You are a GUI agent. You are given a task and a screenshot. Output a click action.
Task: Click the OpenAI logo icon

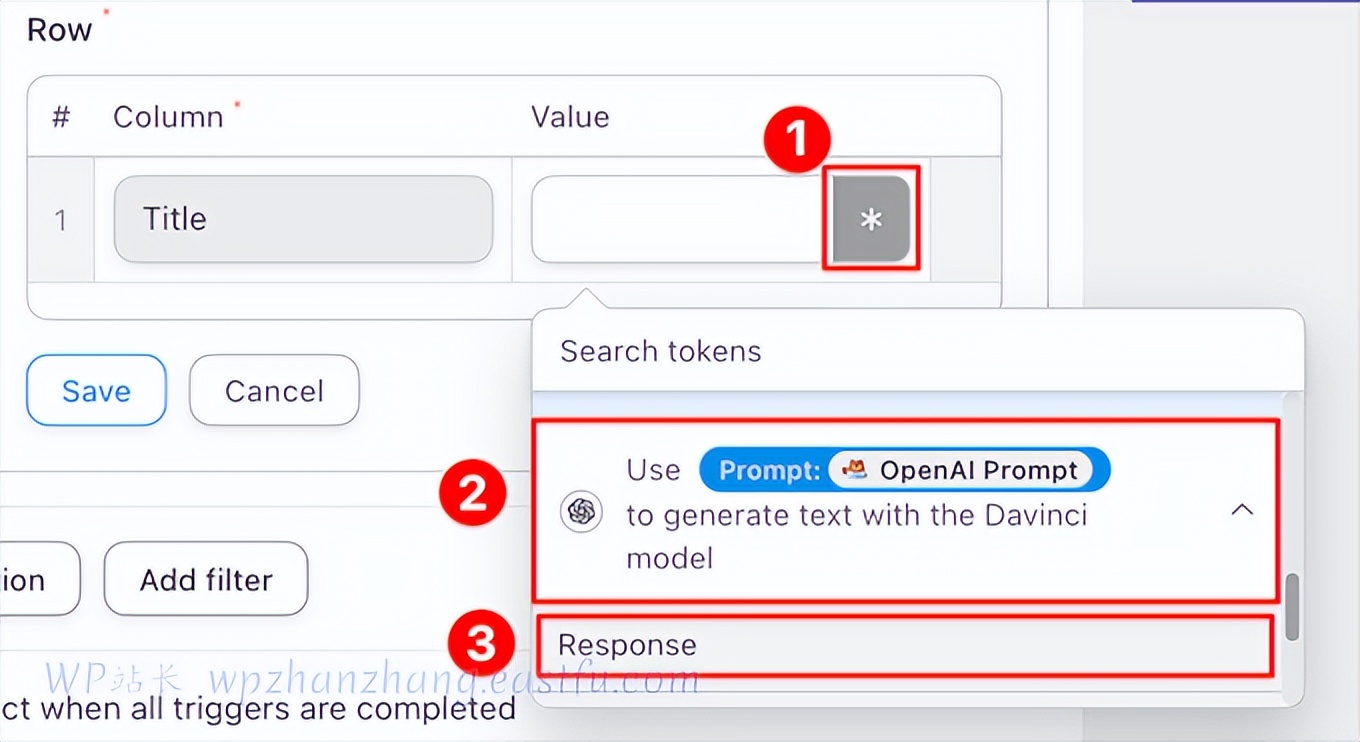[581, 512]
